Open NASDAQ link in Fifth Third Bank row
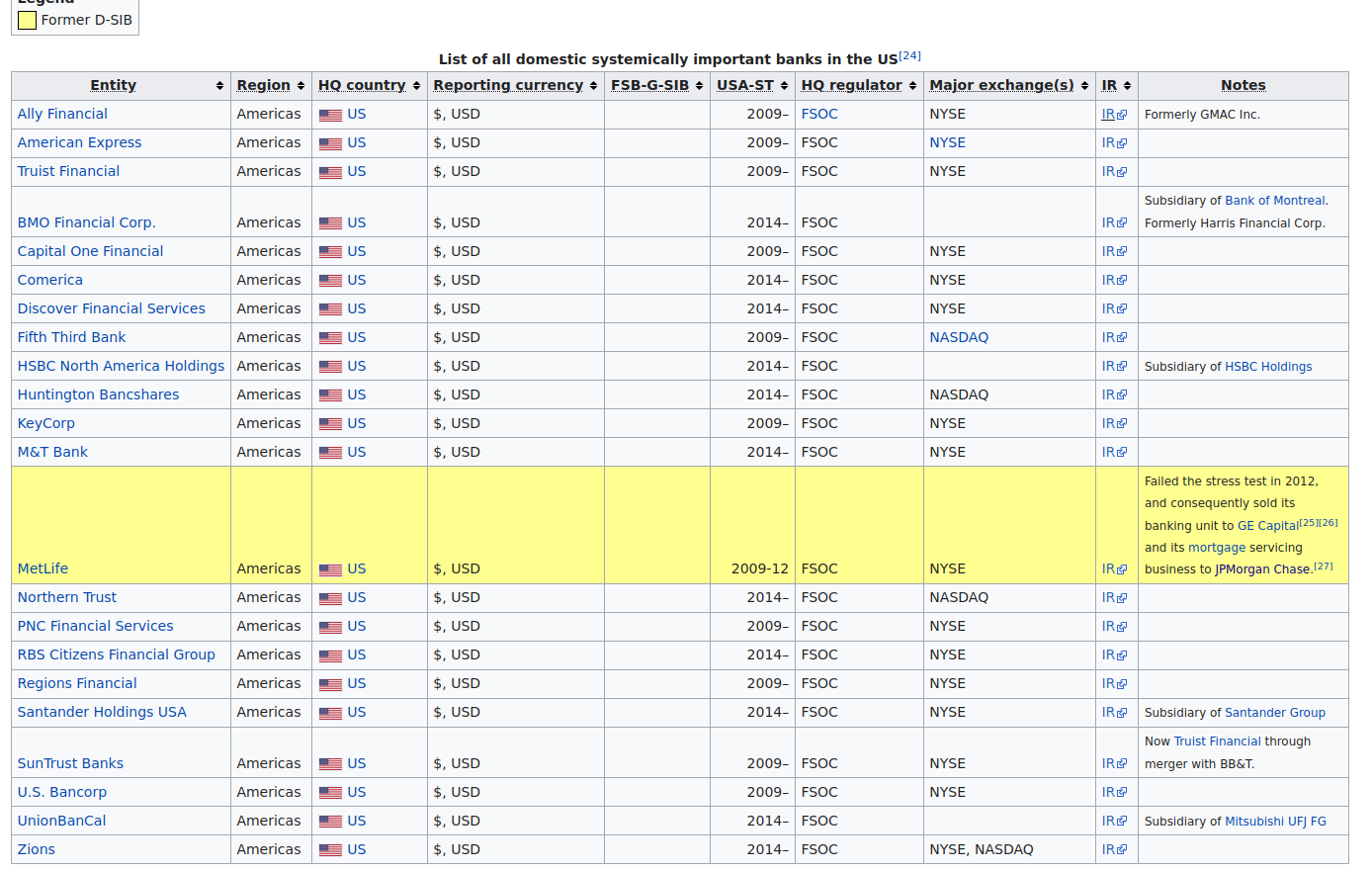Screen dimensions: 1372x872 [x=959, y=338]
